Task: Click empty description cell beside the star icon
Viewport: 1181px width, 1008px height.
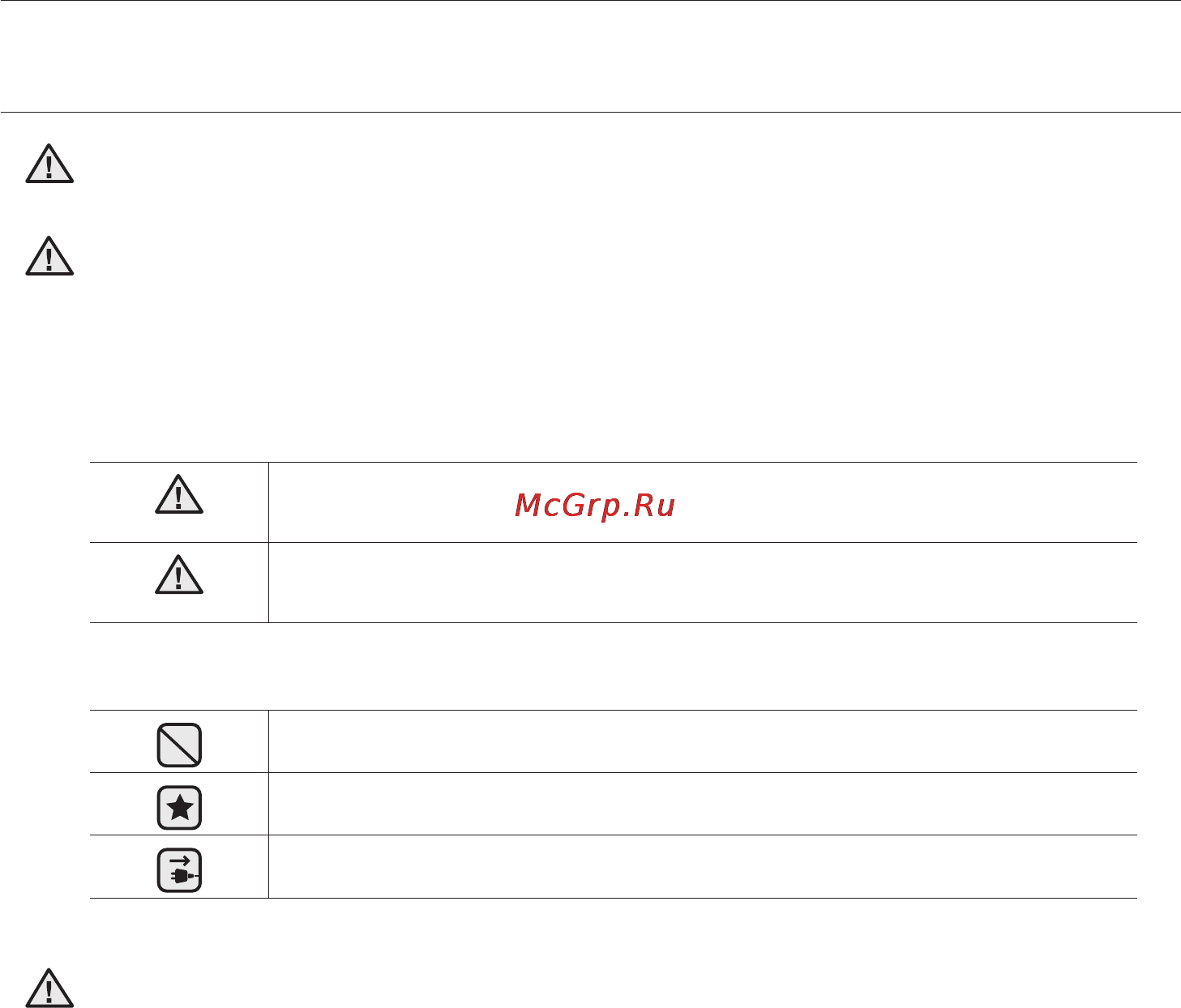Action: (x=703, y=804)
